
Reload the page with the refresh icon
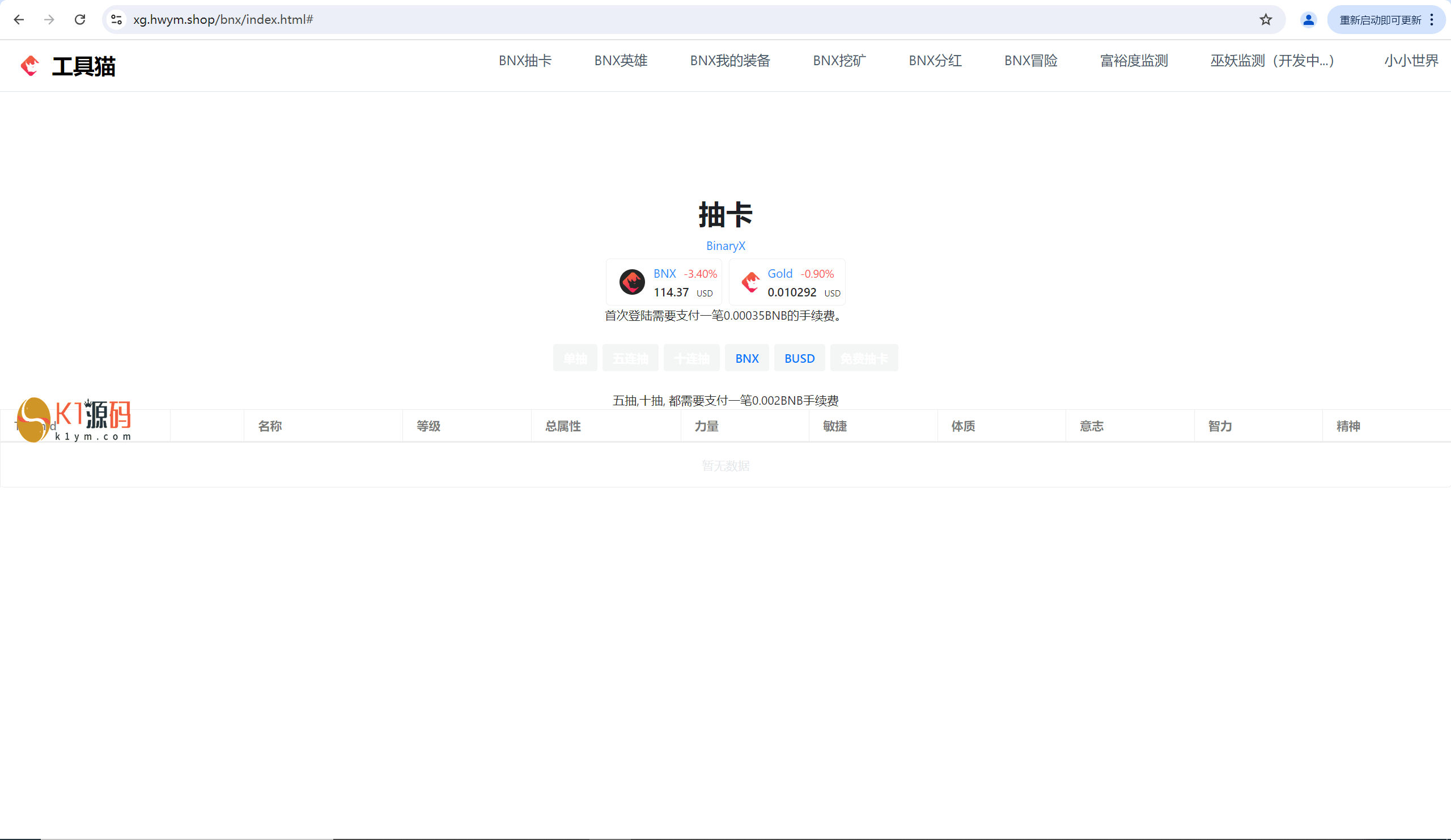pyautogui.click(x=80, y=20)
